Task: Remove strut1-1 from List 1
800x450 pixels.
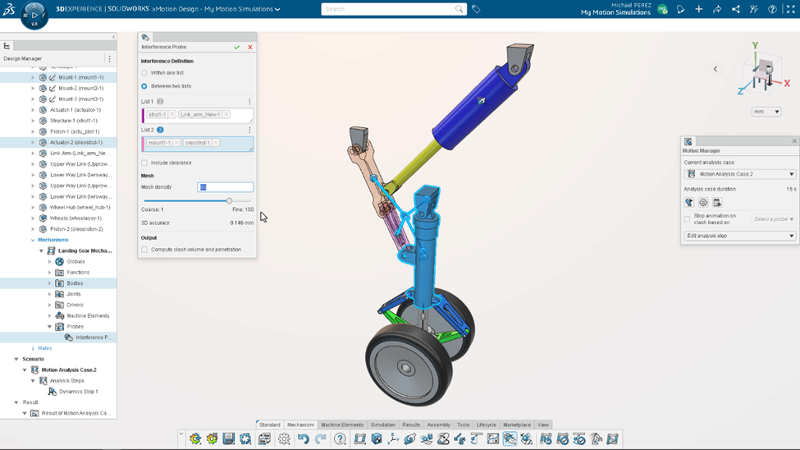Action: click(172, 115)
